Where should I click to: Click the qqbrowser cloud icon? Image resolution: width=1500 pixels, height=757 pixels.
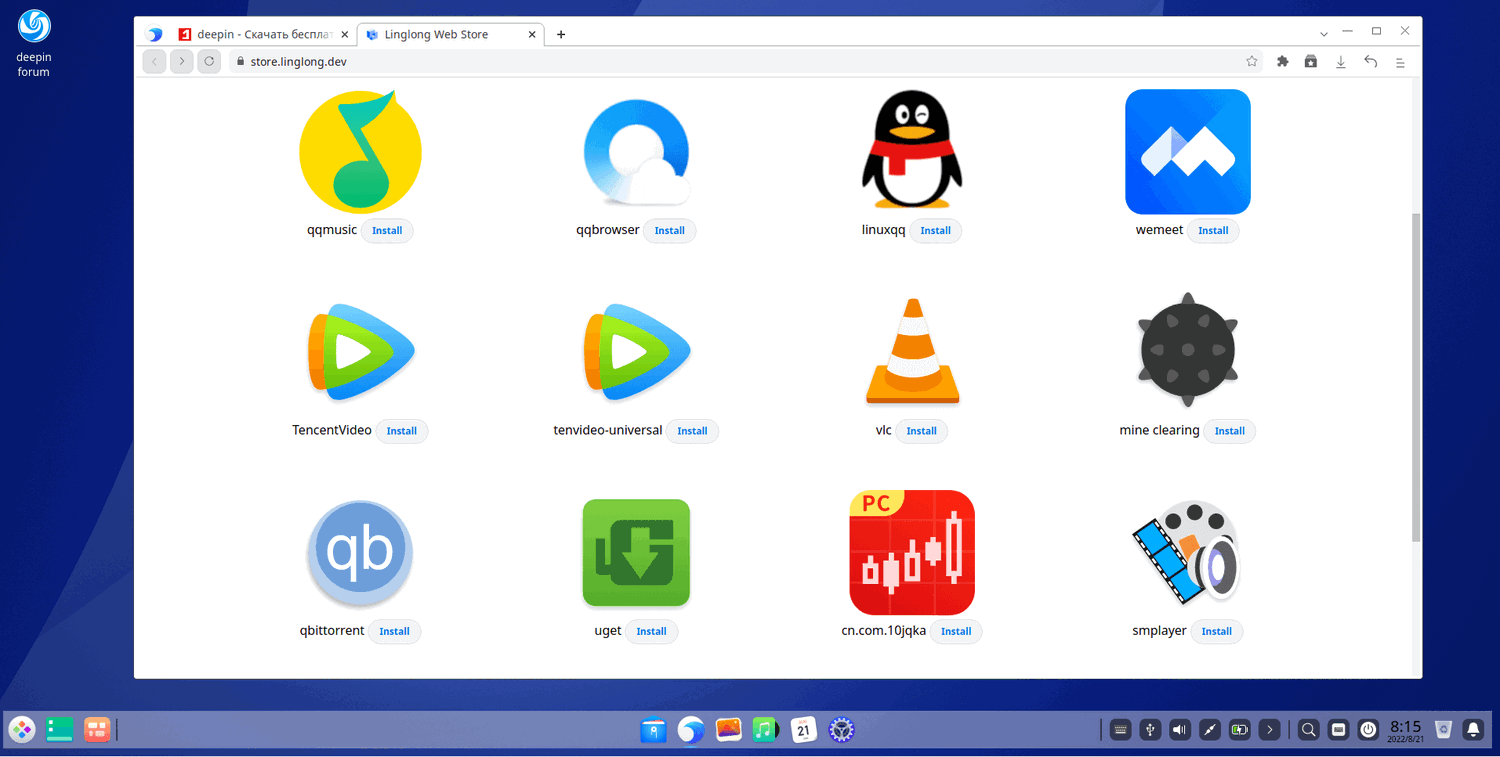pos(637,152)
